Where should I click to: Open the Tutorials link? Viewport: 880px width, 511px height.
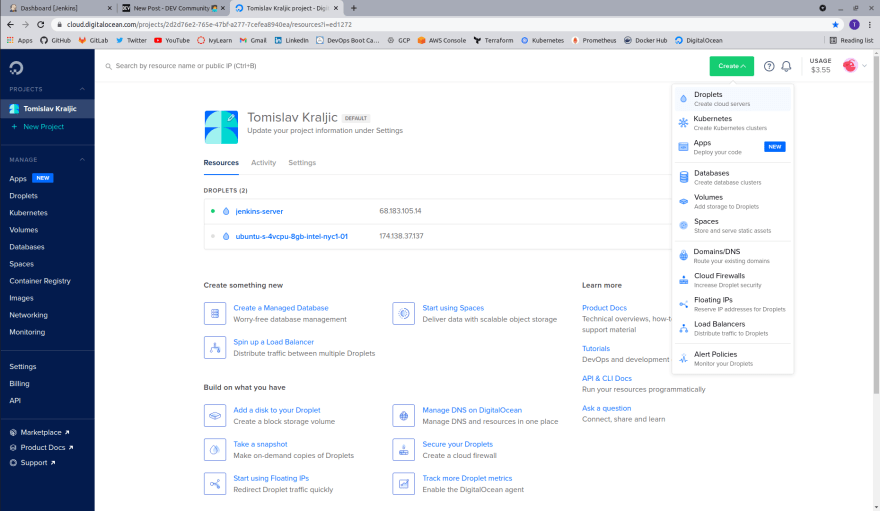[x=595, y=348]
